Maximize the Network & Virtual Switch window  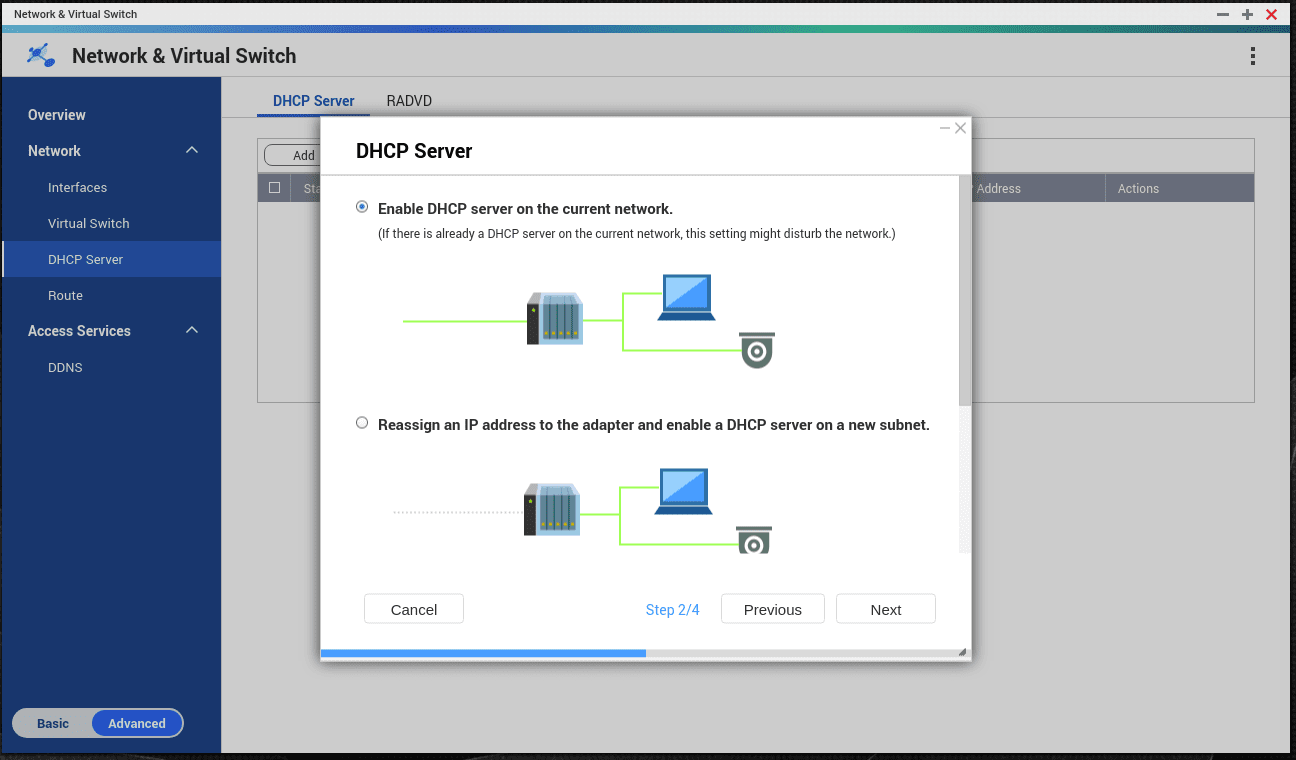coord(1247,15)
